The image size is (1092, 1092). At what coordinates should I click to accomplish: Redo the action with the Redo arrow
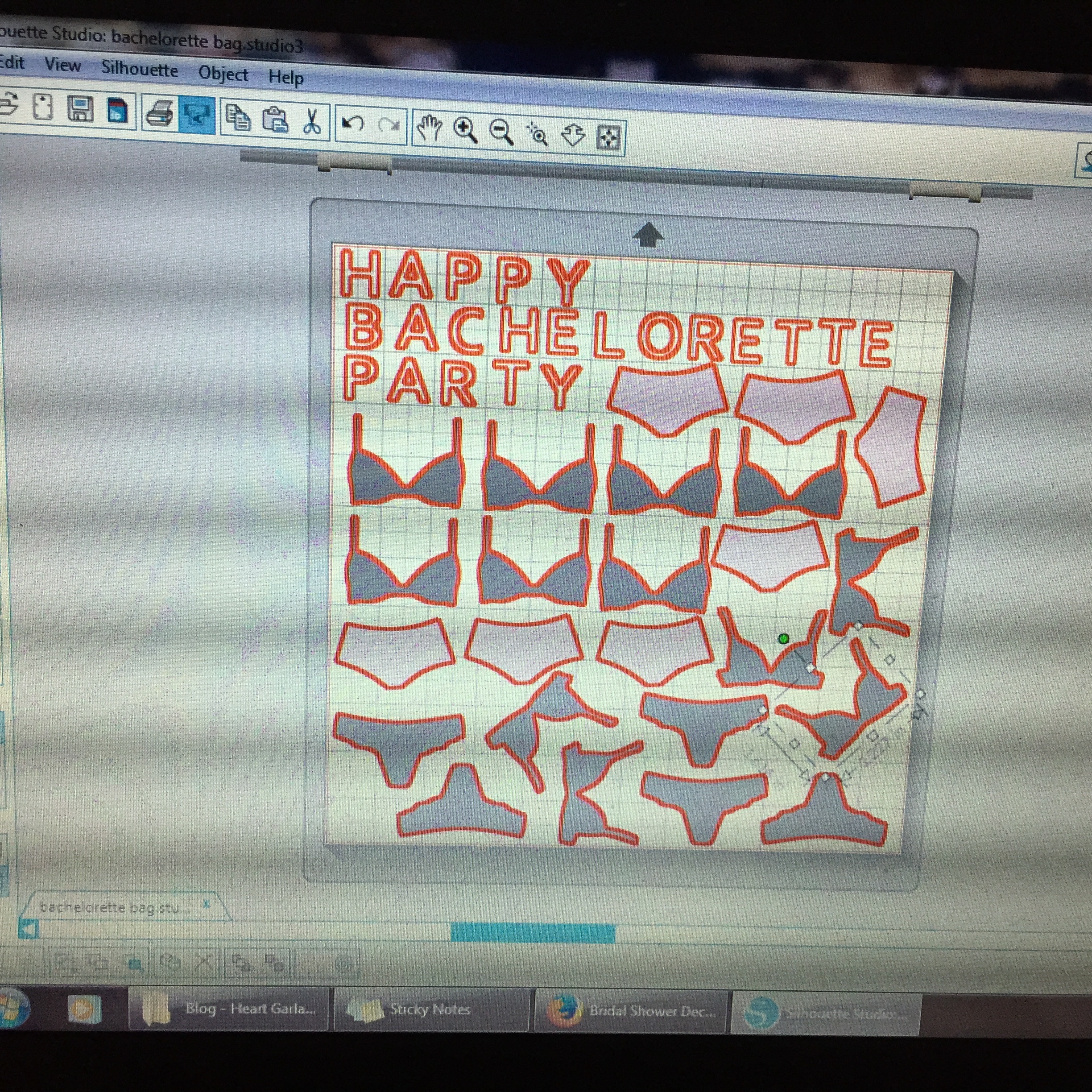click(x=389, y=125)
